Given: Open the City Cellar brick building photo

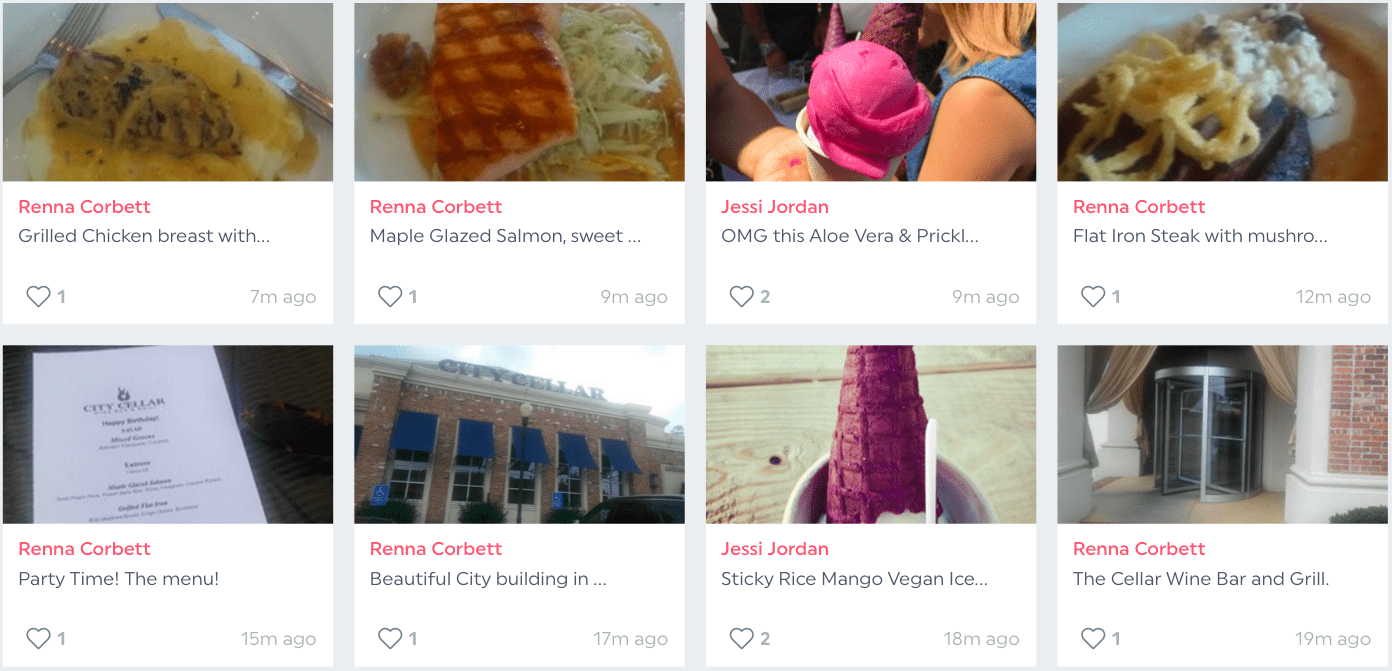Looking at the screenshot, I should [519, 434].
